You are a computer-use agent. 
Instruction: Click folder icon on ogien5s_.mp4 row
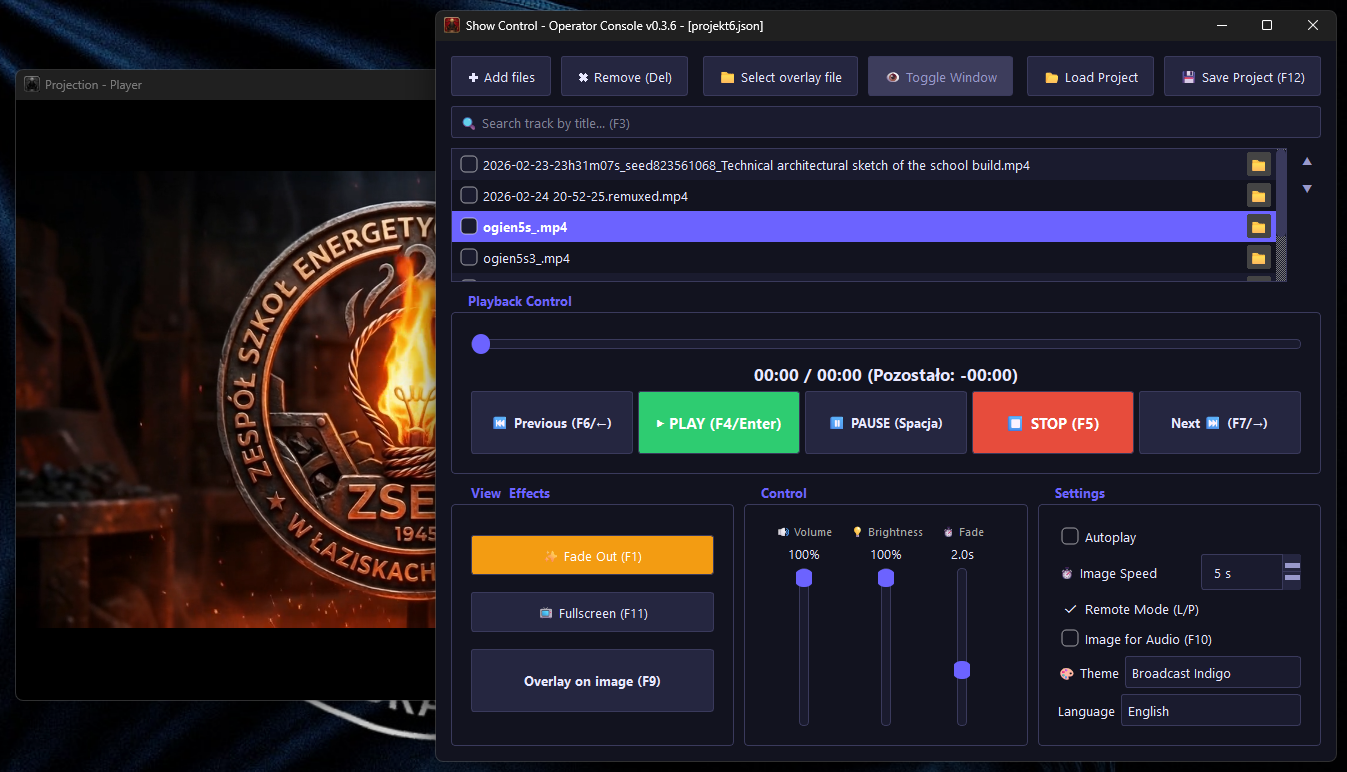(x=1259, y=227)
